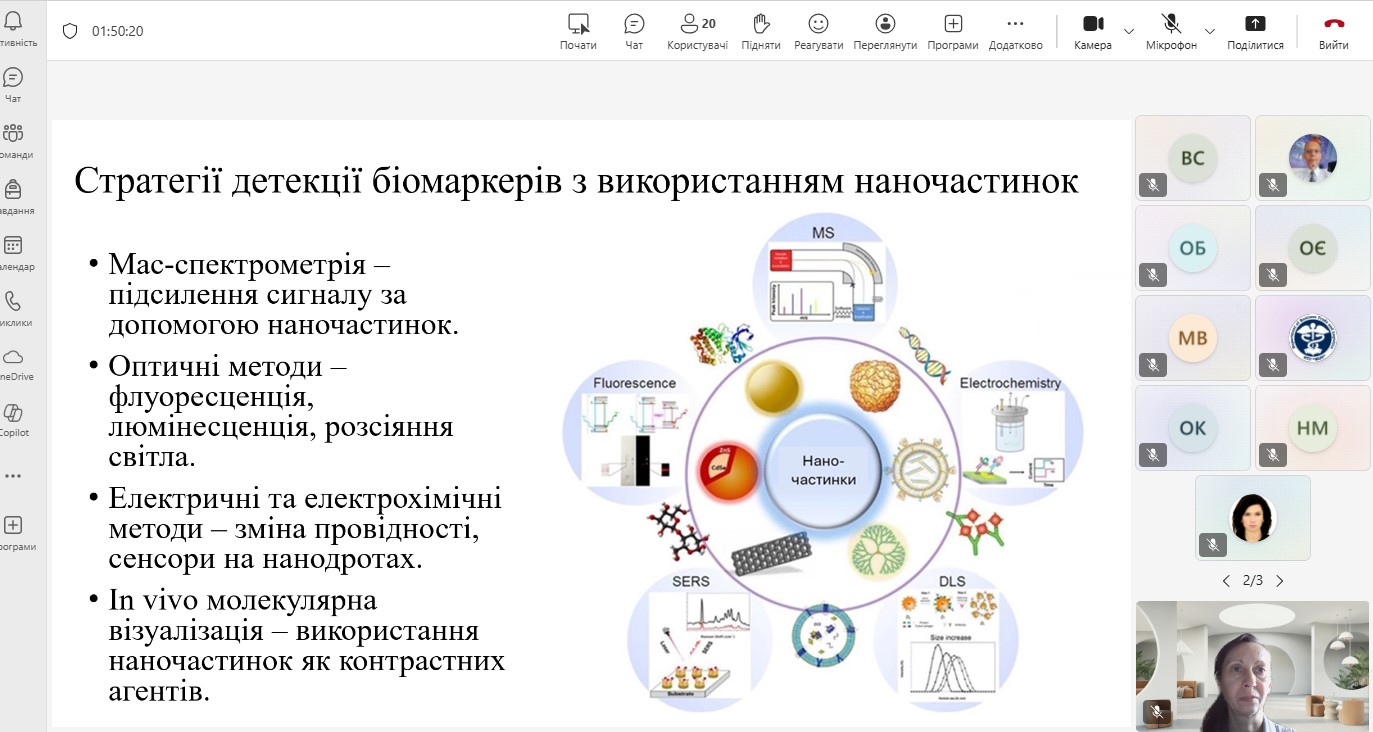
Task: Go to Команди in the left sidebar
Action: [x=14, y=140]
